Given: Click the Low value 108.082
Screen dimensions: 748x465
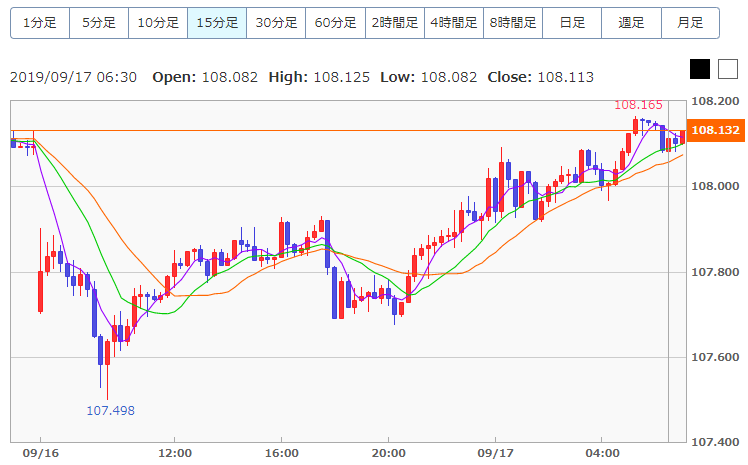Looking at the screenshot, I should pos(448,77).
